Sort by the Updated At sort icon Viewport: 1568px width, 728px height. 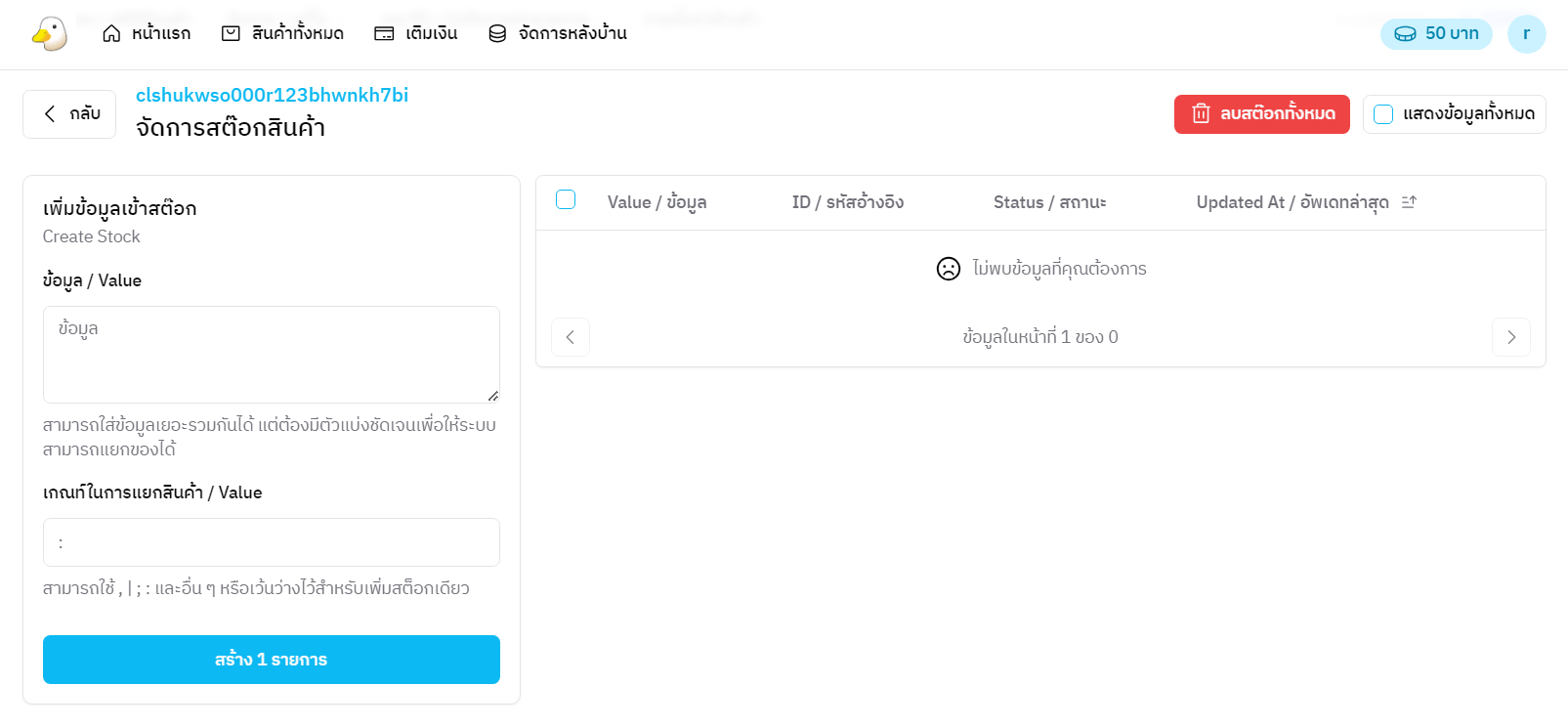coord(1408,202)
